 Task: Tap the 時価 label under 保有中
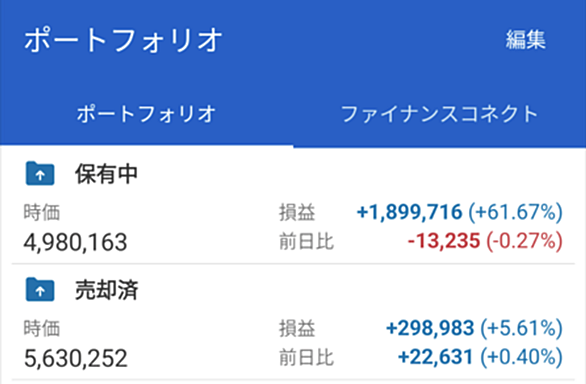pyautogui.click(x=42, y=212)
